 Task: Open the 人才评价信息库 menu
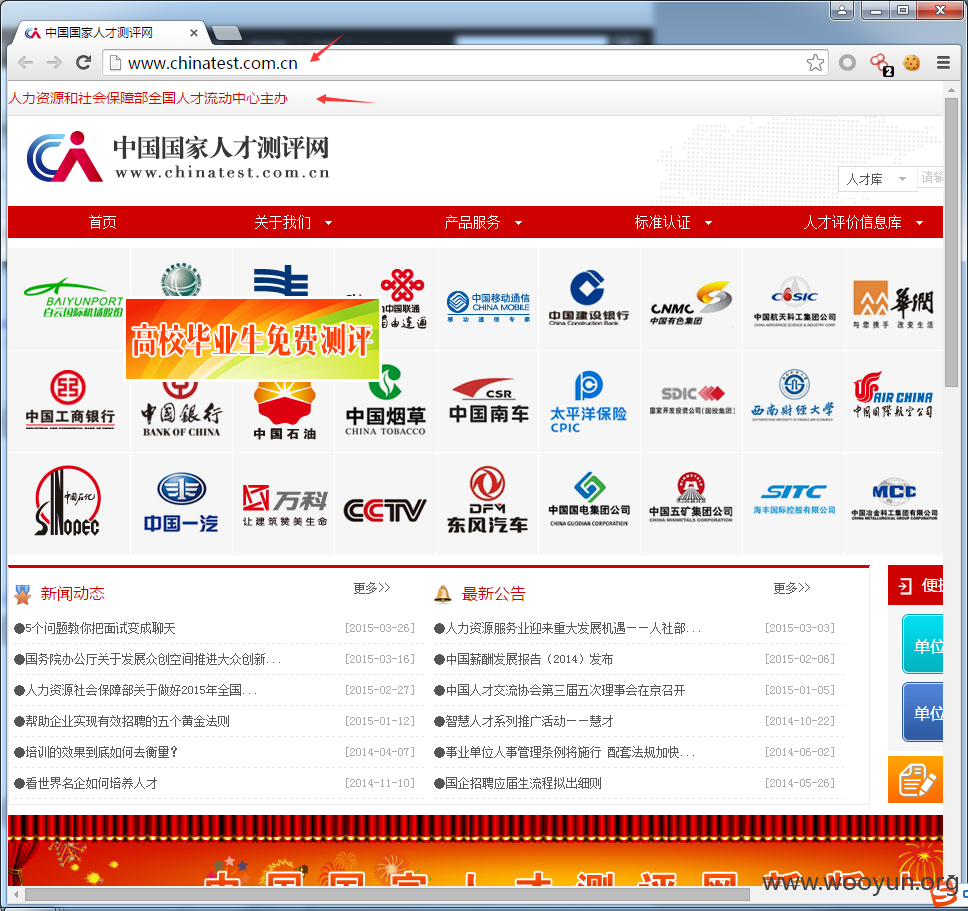[852, 222]
